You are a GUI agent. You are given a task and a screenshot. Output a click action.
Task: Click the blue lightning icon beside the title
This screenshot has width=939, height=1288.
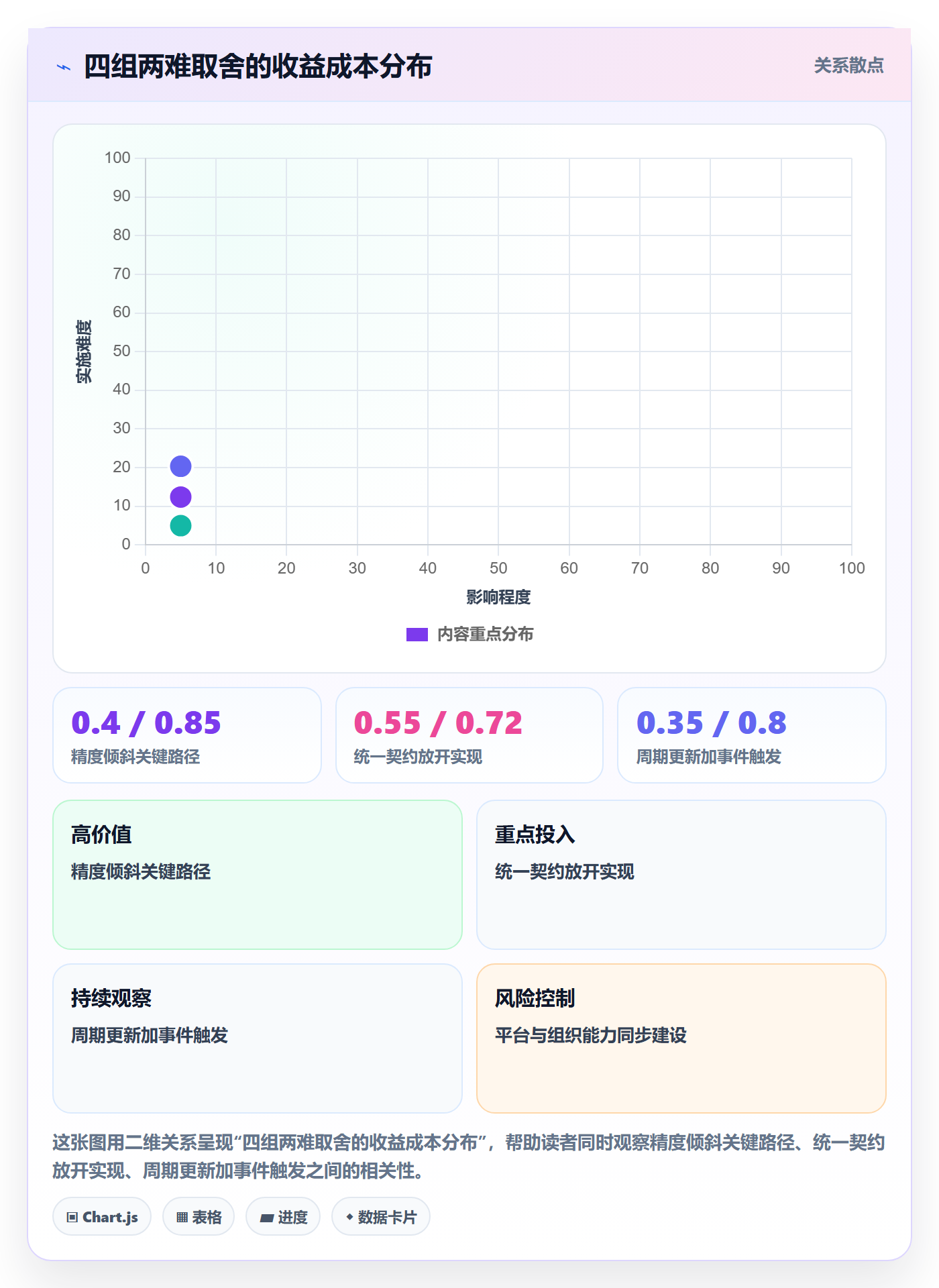(64, 67)
